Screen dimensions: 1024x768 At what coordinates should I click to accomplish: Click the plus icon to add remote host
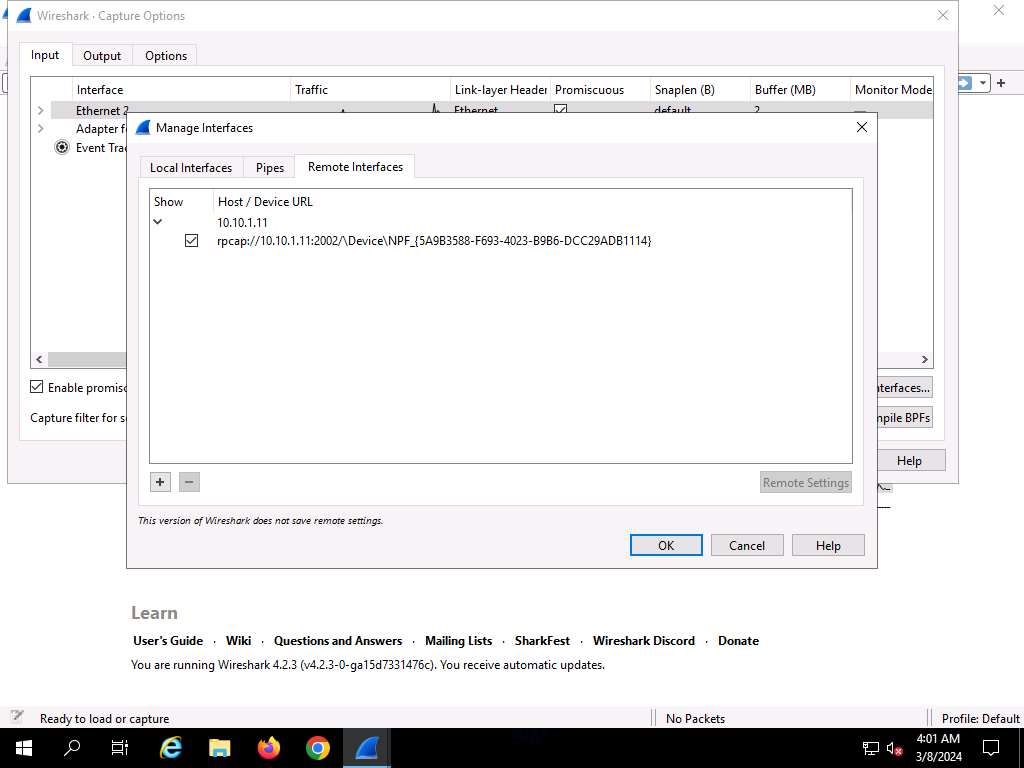[x=160, y=482]
